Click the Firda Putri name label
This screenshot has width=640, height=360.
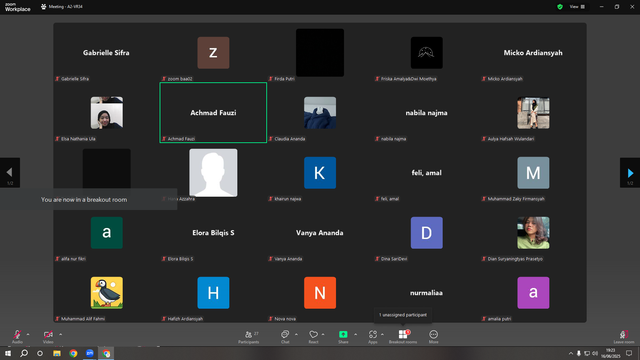[284, 79]
